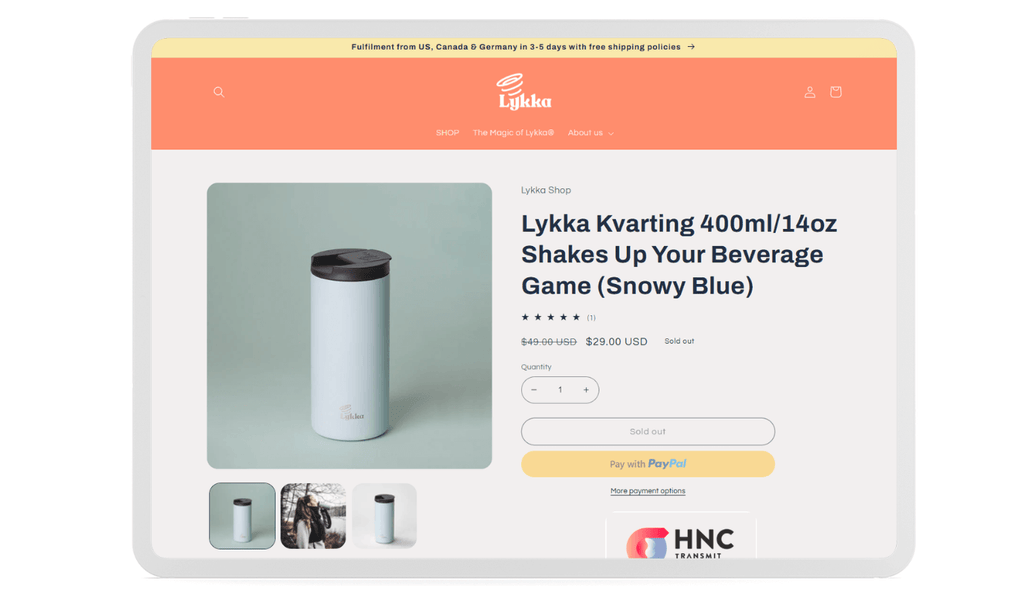Click the Pay with PayPal button
Screen dimensions: 1024x603
coord(648,464)
